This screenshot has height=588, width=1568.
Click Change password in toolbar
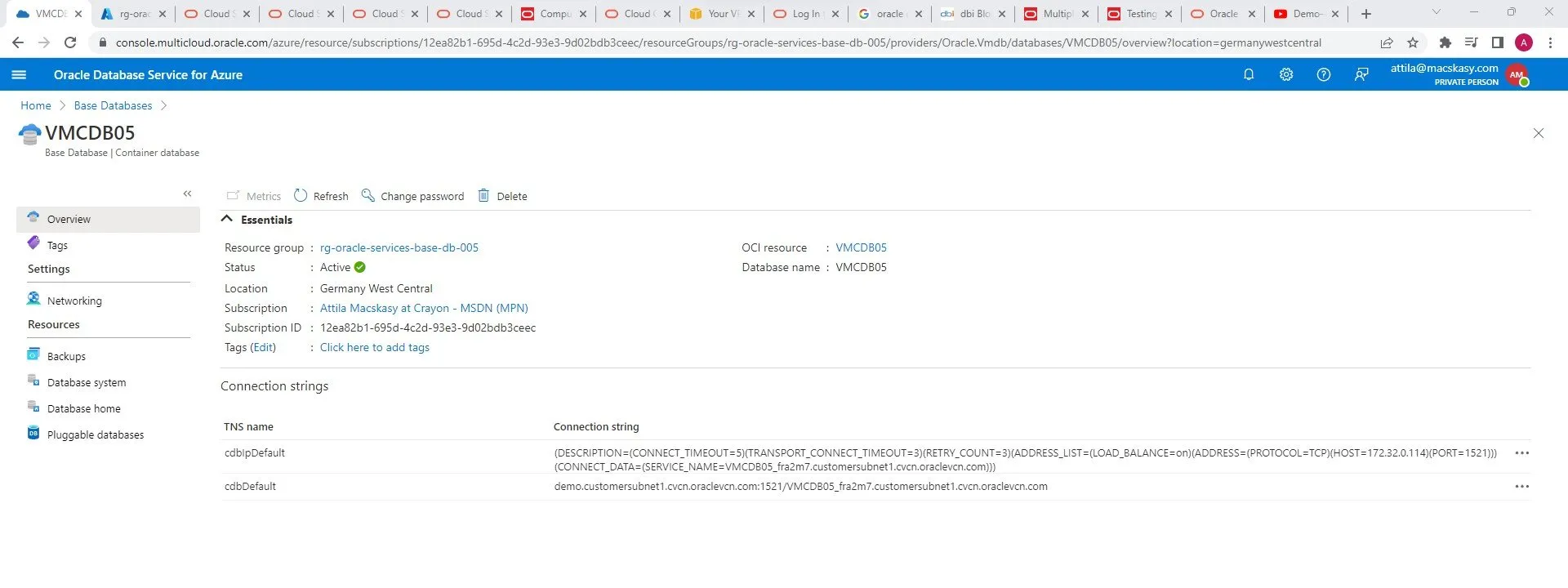click(x=412, y=196)
